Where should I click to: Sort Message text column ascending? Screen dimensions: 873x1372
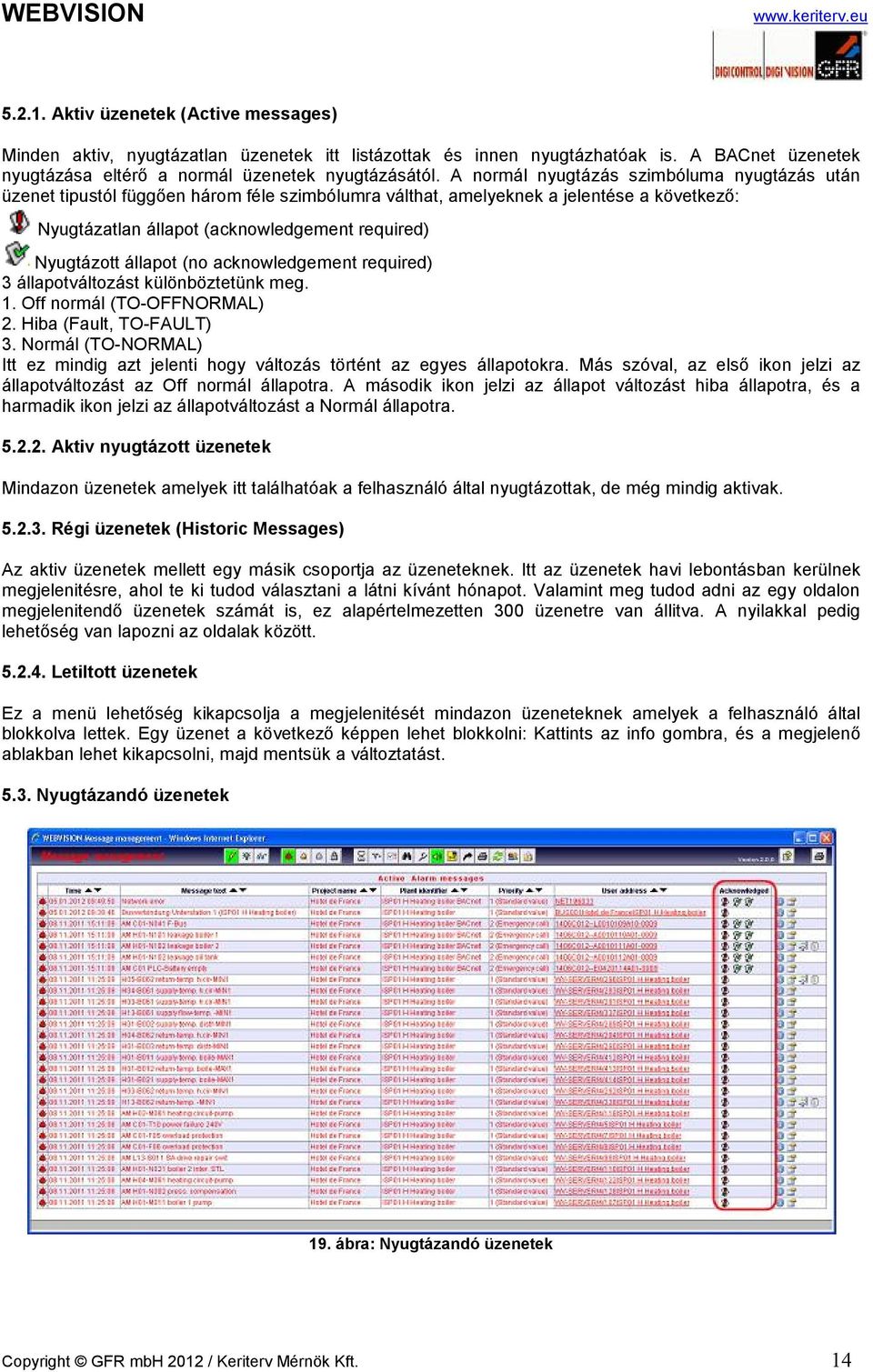pyautogui.click(x=234, y=891)
